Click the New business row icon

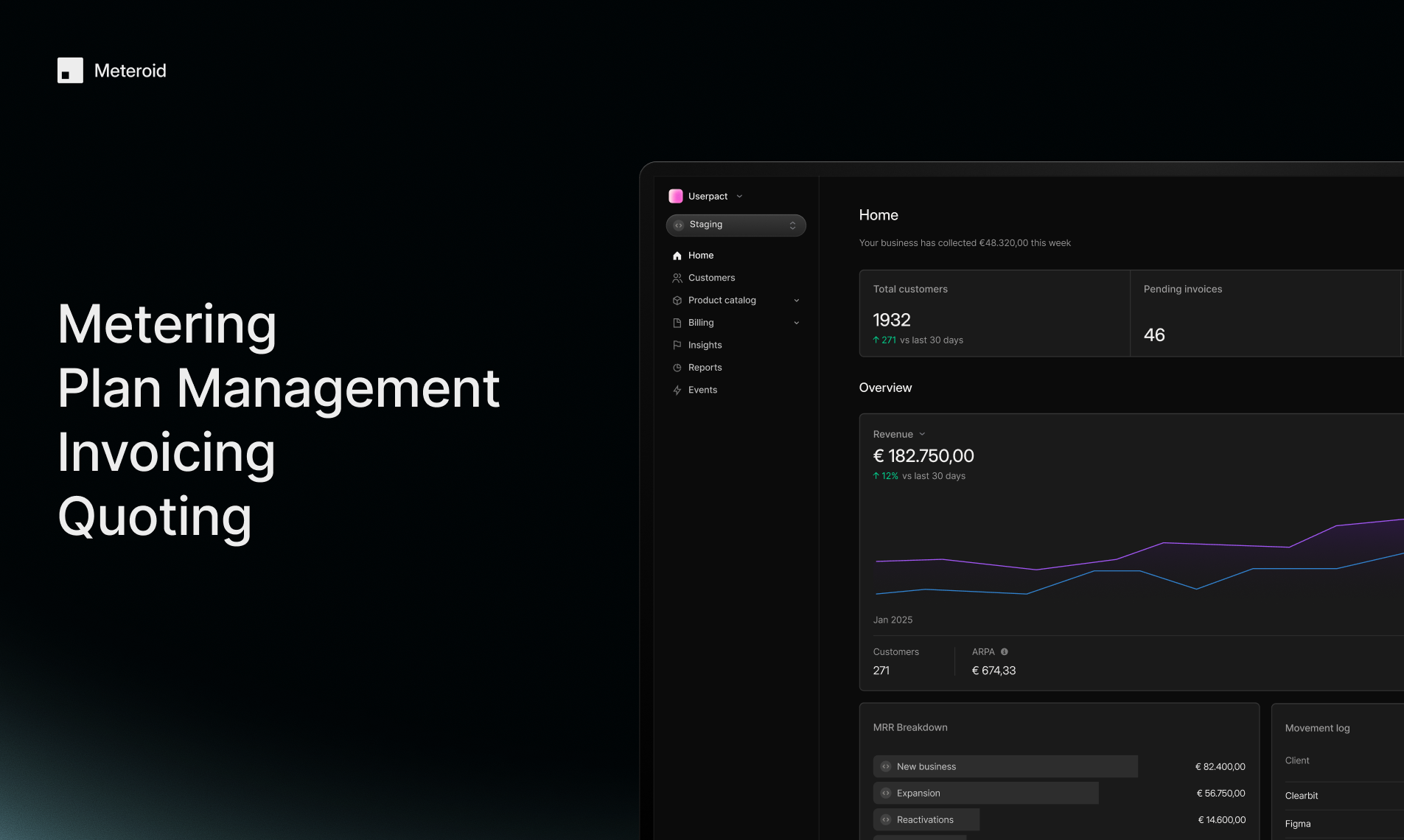(x=886, y=766)
